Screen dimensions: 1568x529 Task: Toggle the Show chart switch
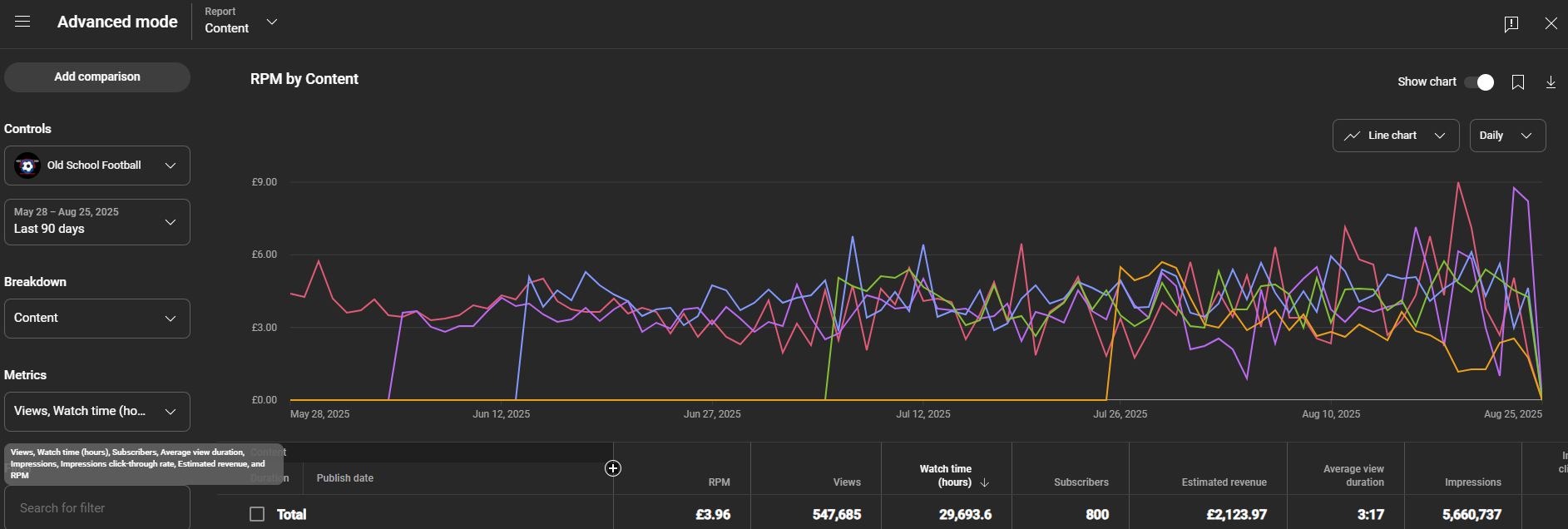(1480, 82)
